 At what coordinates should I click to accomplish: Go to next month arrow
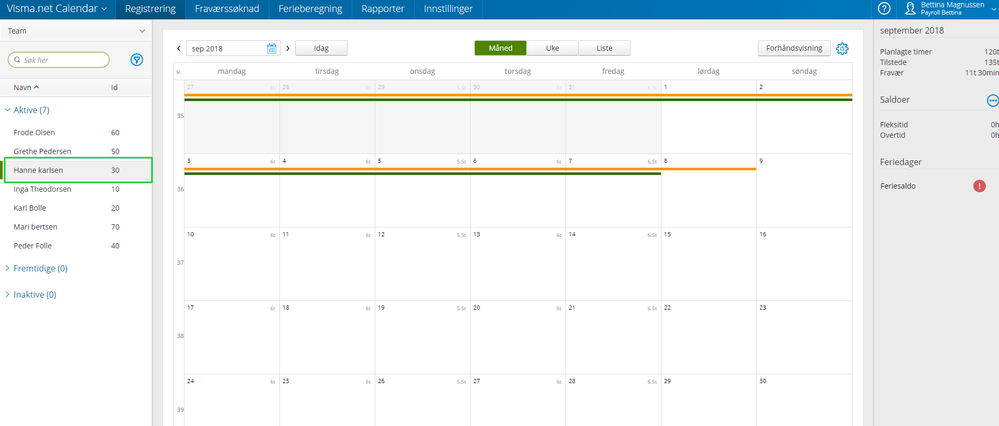click(288, 48)
